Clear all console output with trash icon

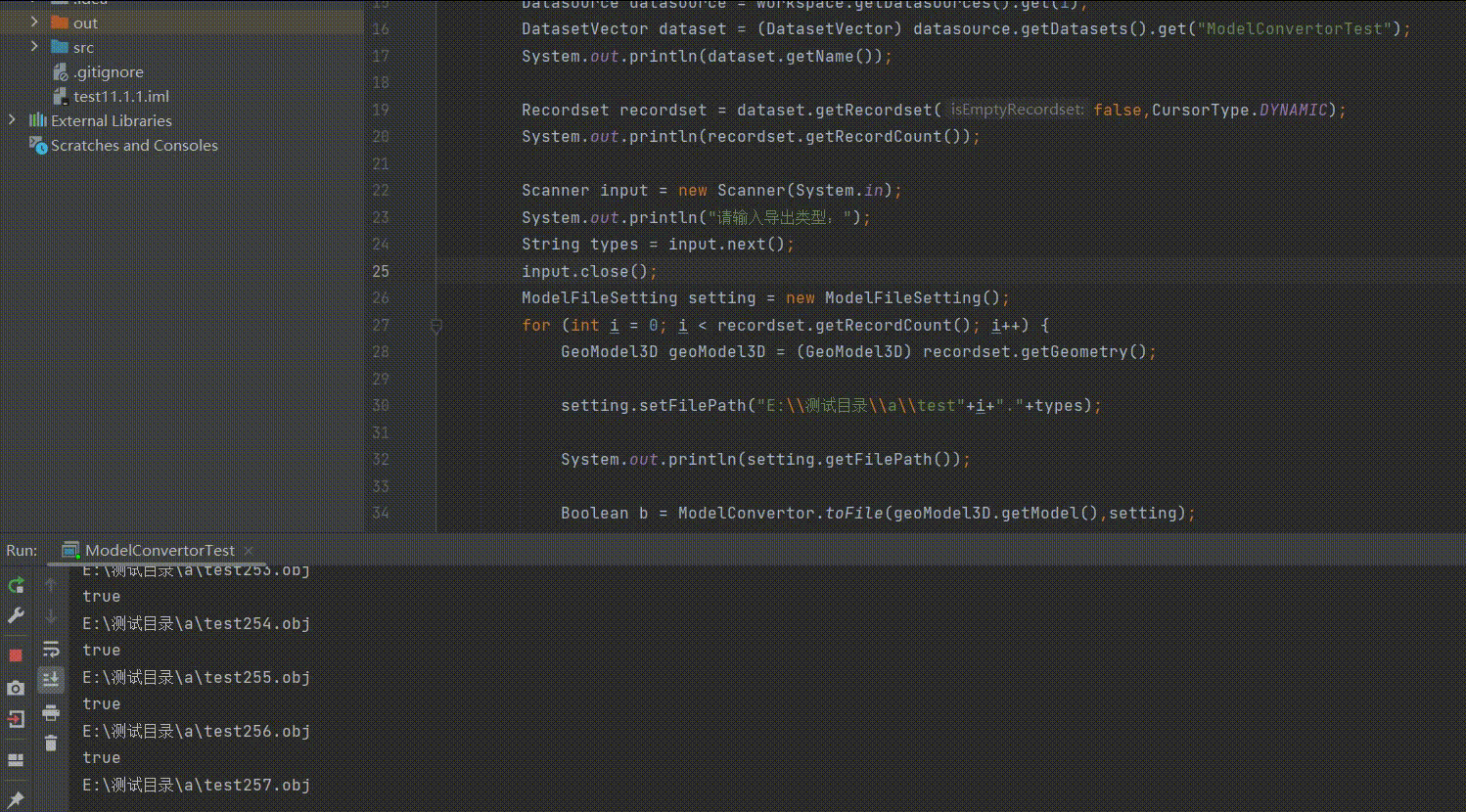pyautogui.click(x=51, y=744)
